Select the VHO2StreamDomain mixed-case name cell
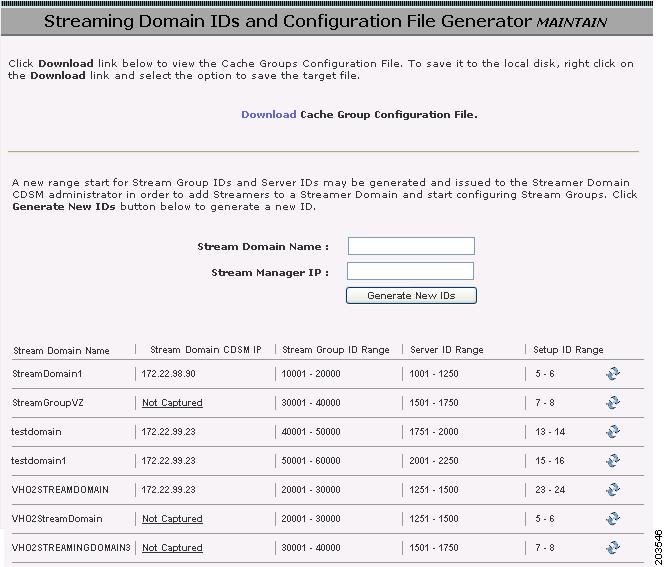Screen dimensions: 665x567 [x=57, y=519]
